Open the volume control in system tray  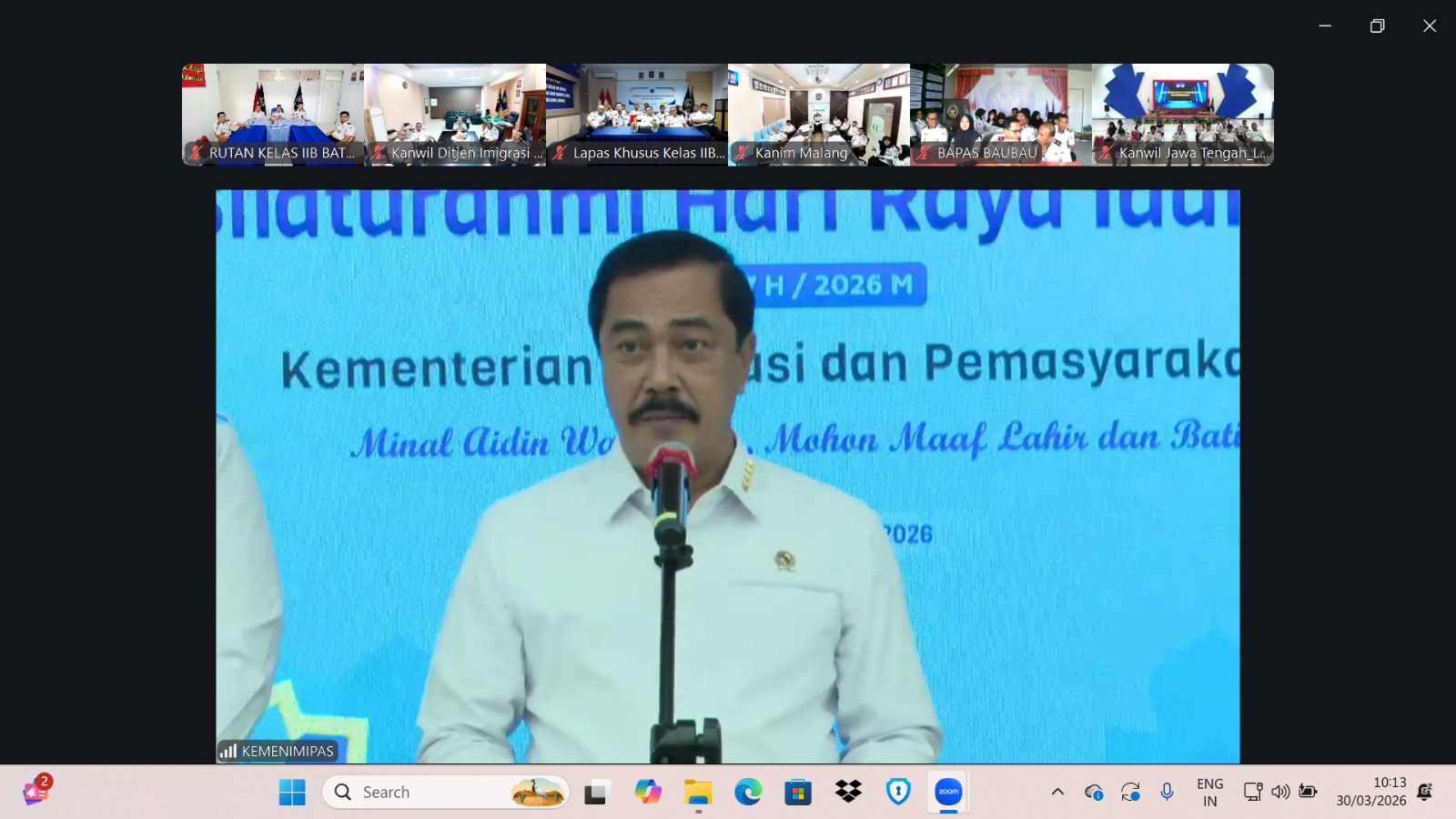[1280, 792]
